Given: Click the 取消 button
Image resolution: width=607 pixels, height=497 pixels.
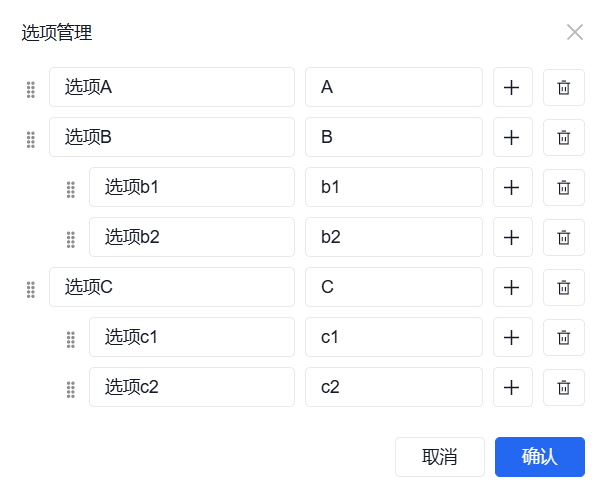Looking at the screenshot, I should (x=439, y=457).
